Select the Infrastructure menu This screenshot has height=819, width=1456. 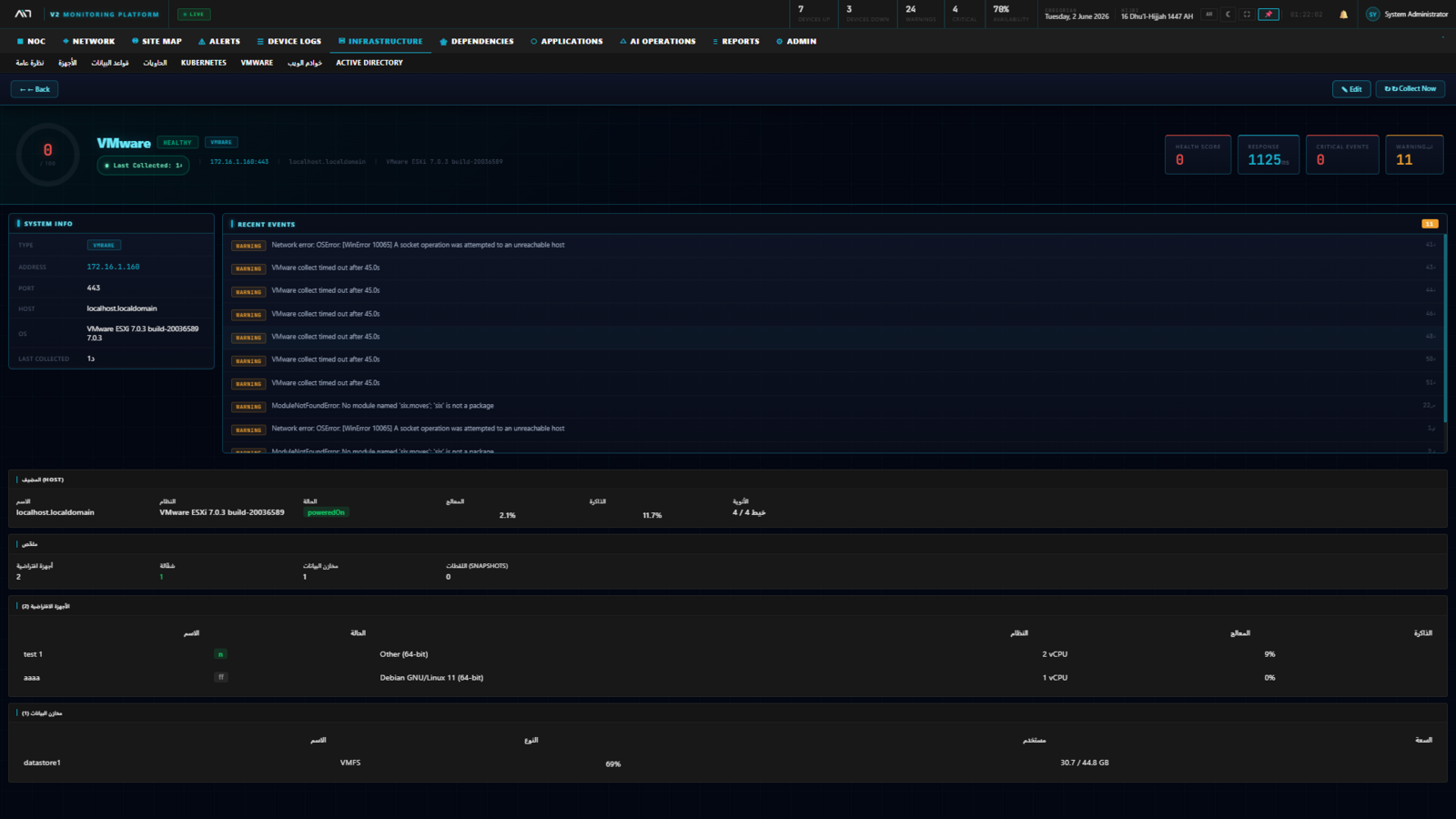[x=380, y=41]
